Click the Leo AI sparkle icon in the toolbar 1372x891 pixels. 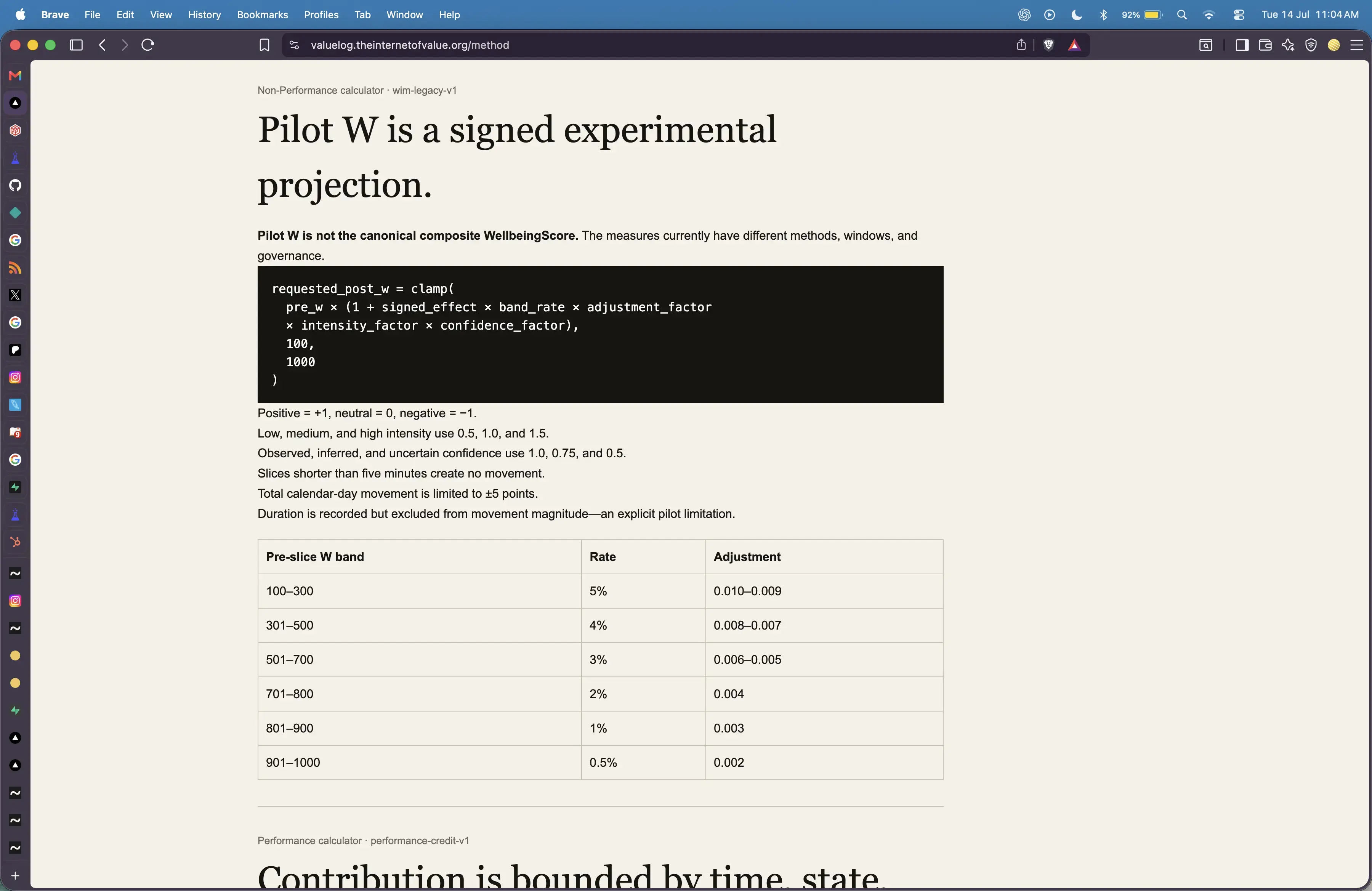point(1288,45)
